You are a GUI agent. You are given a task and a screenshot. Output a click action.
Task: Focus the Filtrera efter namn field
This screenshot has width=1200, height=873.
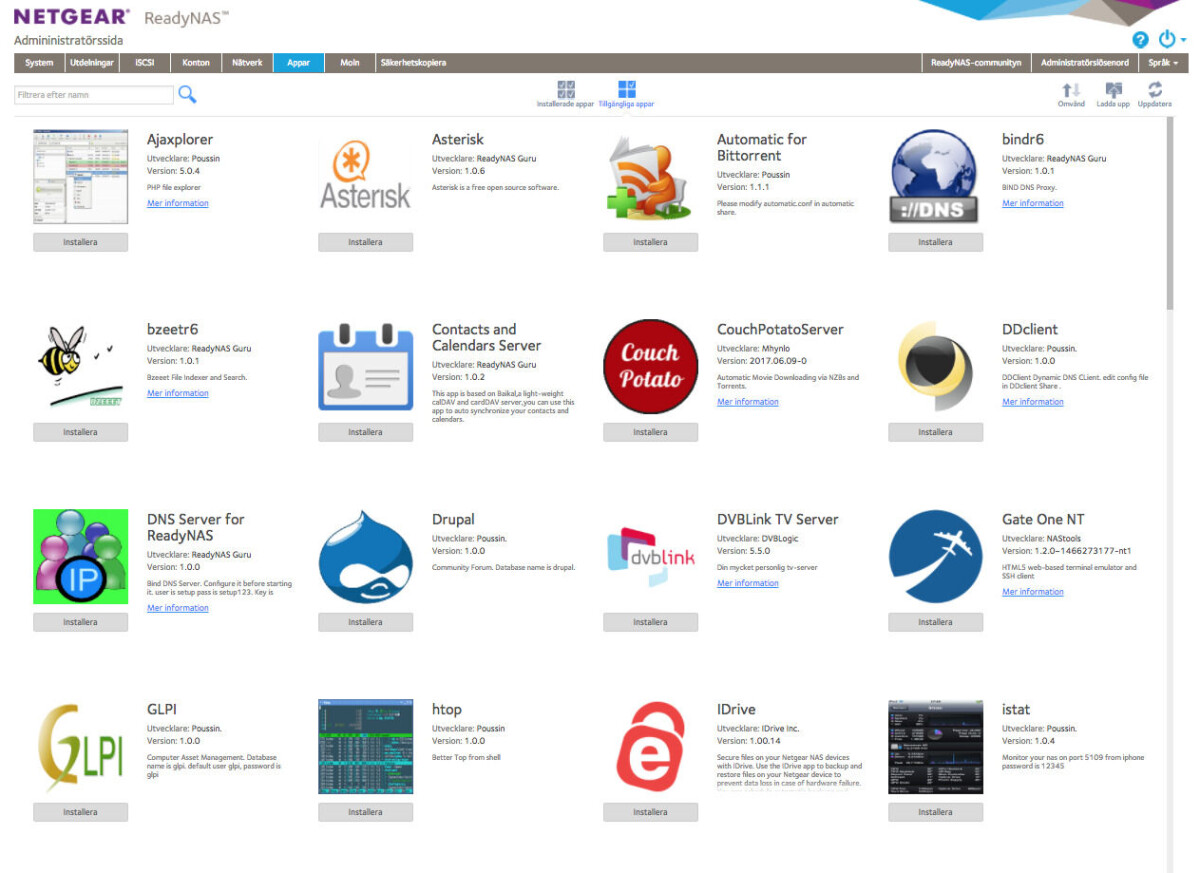[x=94, y=95]
